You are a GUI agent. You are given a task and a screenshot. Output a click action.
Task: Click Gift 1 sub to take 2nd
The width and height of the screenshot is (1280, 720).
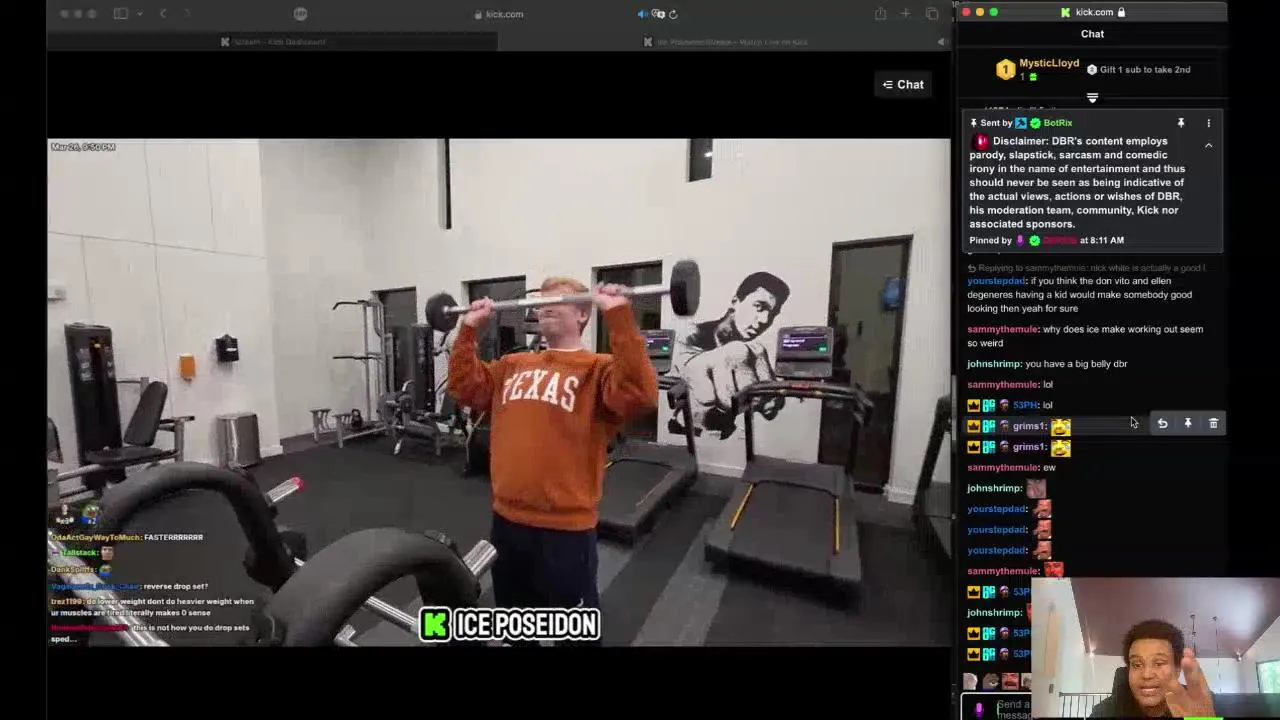[x=1138, y=70]
